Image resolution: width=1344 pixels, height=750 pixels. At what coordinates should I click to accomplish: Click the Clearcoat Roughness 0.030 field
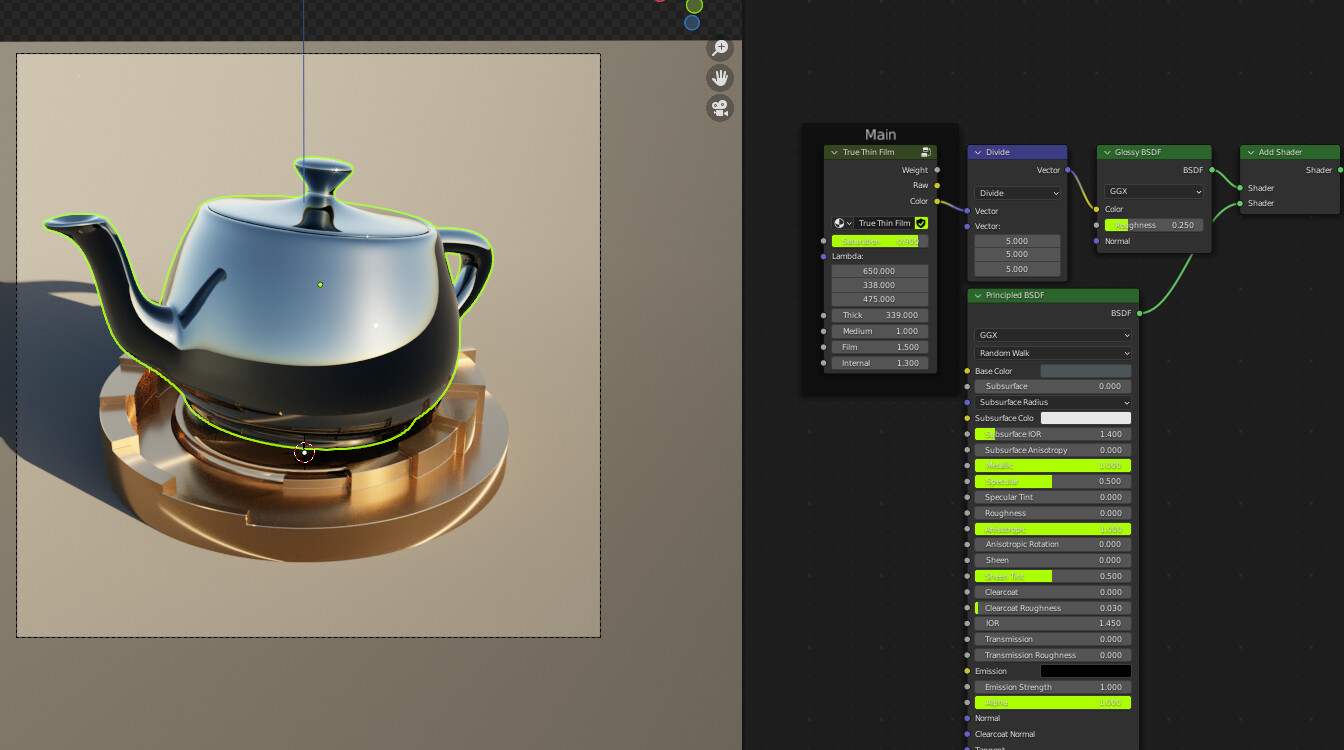coord(1053,608)
